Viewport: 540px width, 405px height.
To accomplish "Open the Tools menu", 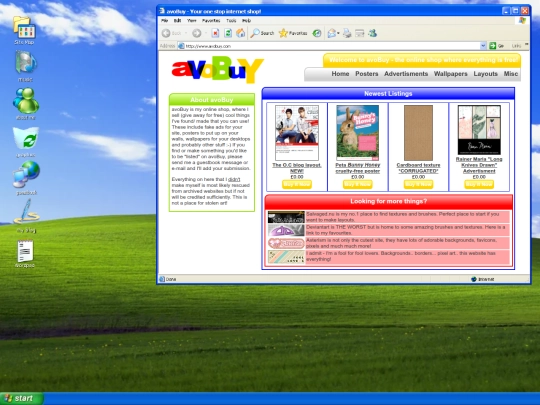I will 231,21.
